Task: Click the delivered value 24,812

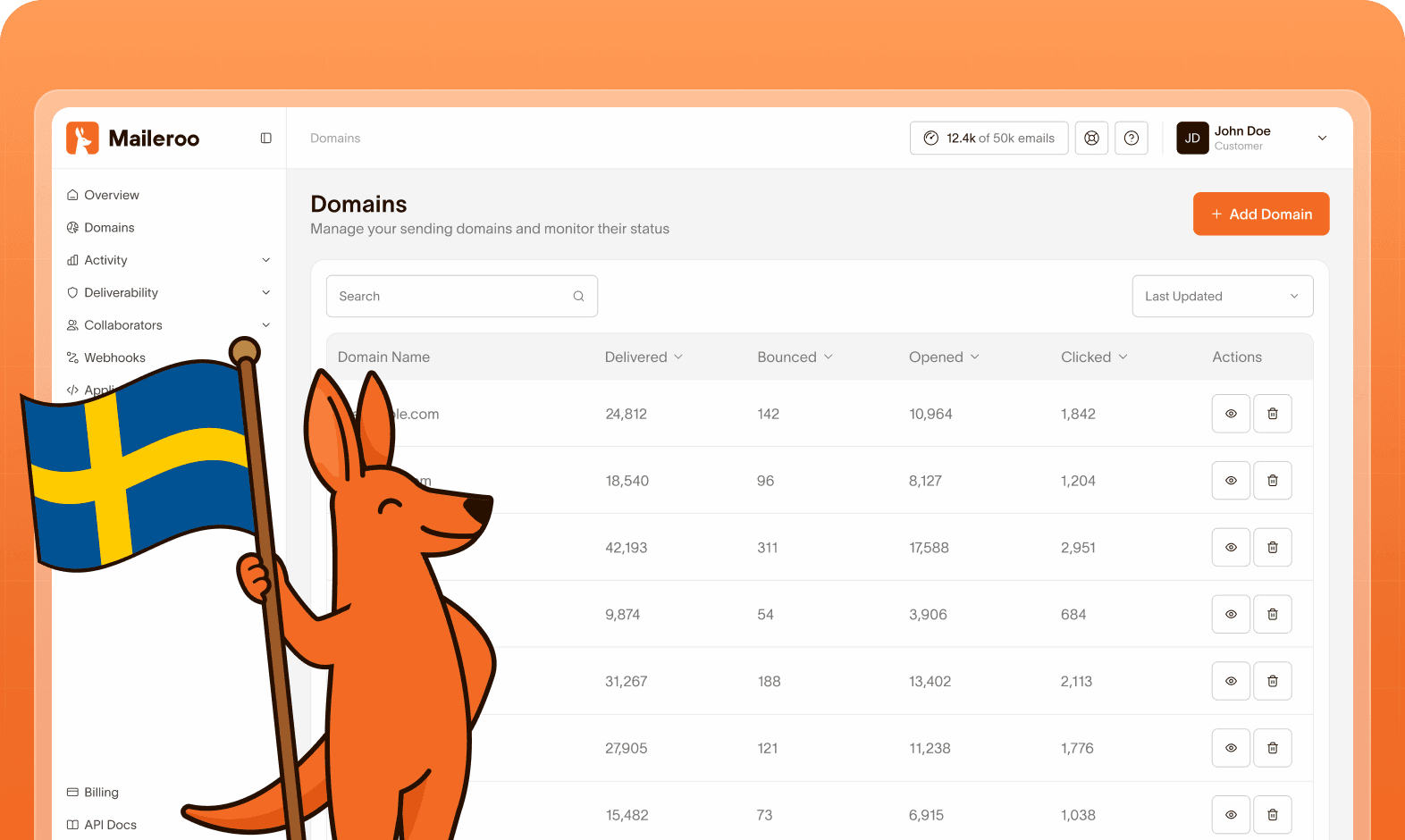Action: [x=626, y=415]
